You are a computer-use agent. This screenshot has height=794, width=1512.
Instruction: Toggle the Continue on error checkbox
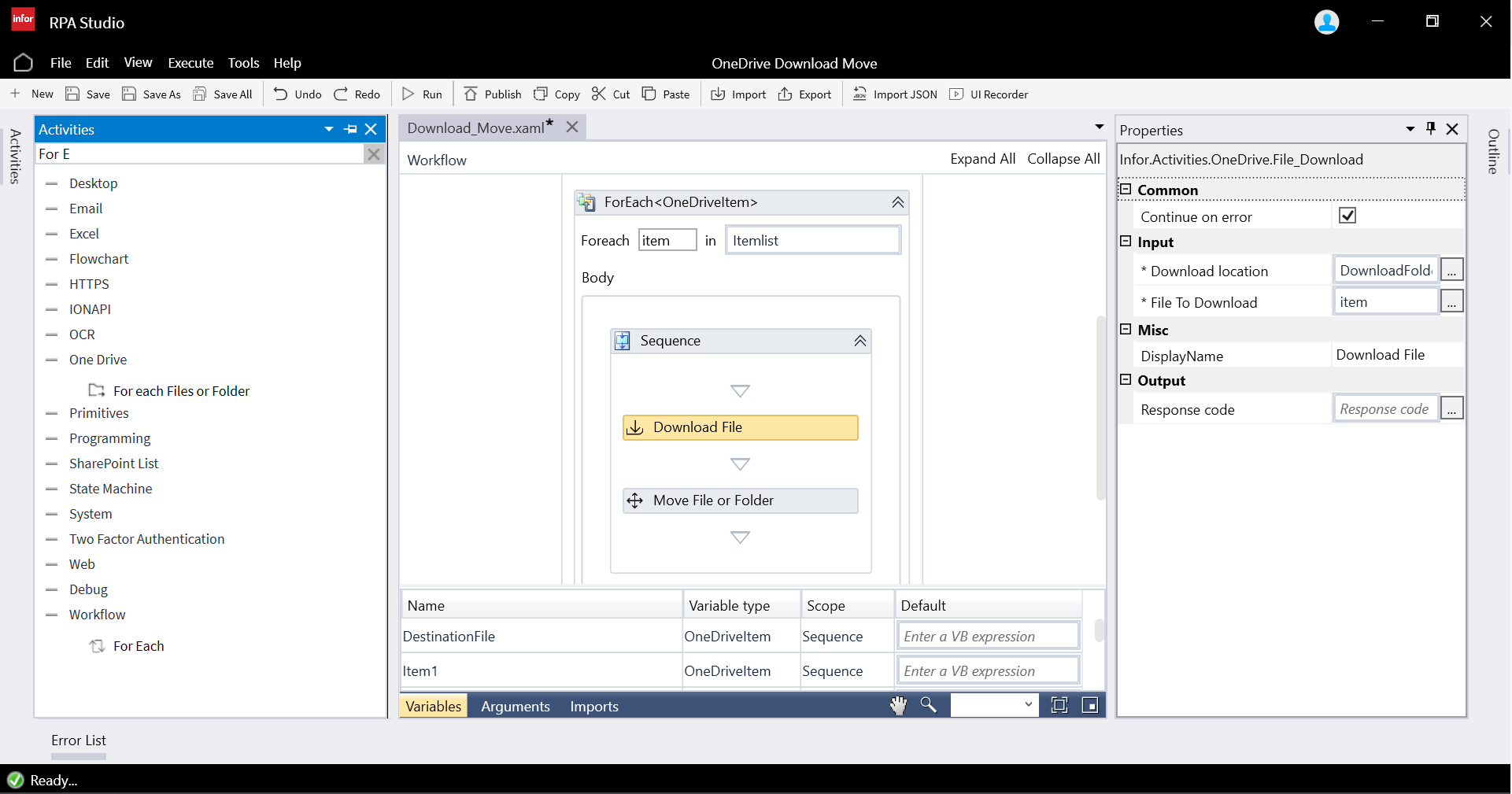point(1347,216)
